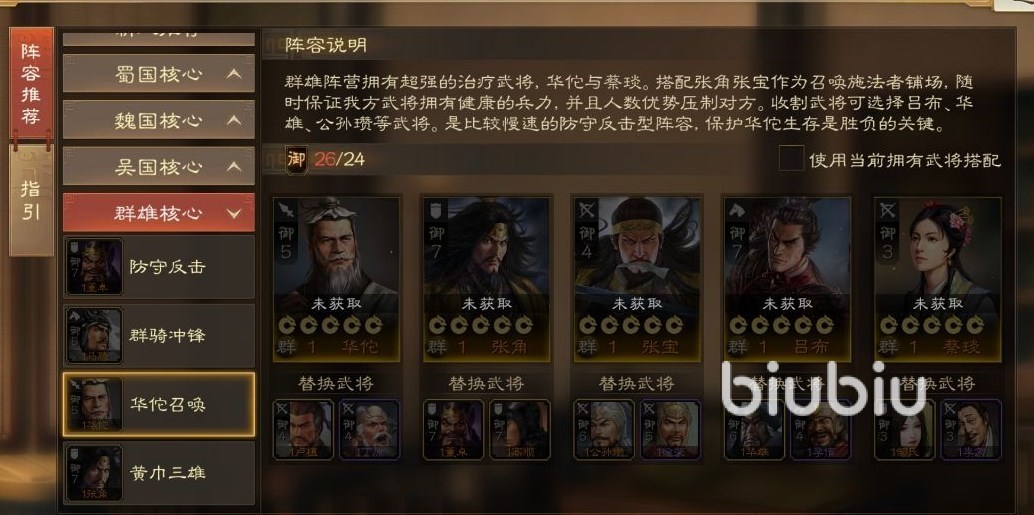The height and width of the screenshot is (515, 1034).
Task: Expand the 魏国核心 category
Action: 158,120
